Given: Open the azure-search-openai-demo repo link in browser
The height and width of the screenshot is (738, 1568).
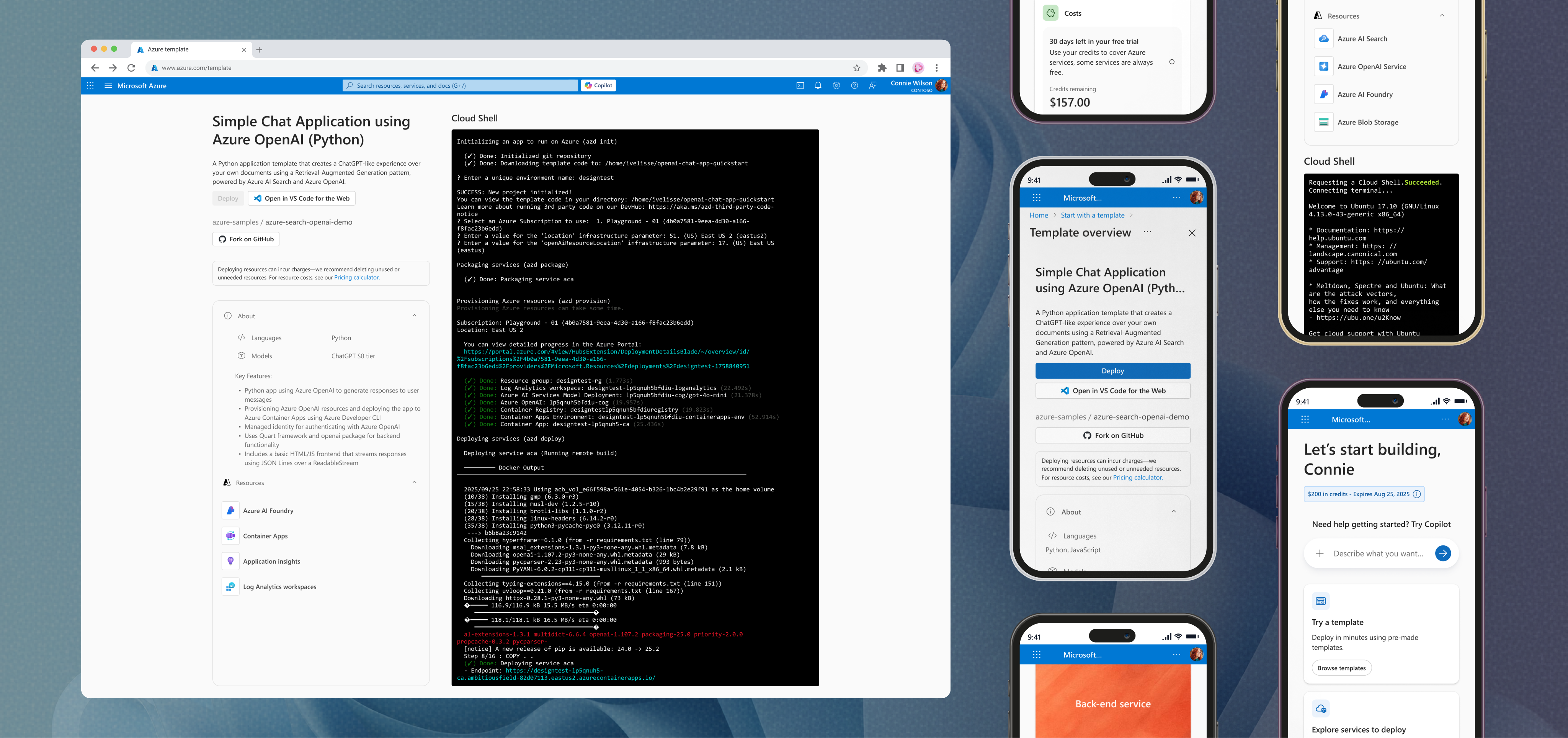Looking at the screenshot, I should pos(309,222).
